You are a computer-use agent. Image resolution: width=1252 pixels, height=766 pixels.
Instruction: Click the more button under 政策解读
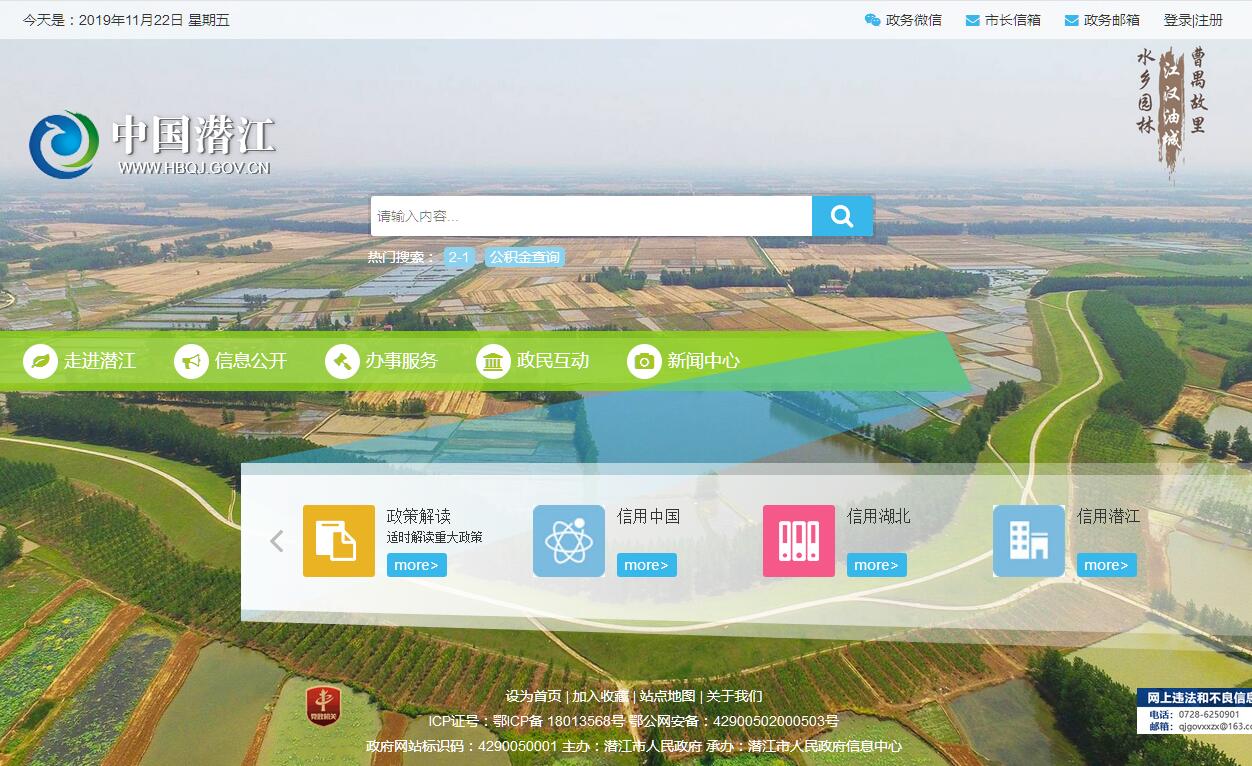click(x=416, y=565)
